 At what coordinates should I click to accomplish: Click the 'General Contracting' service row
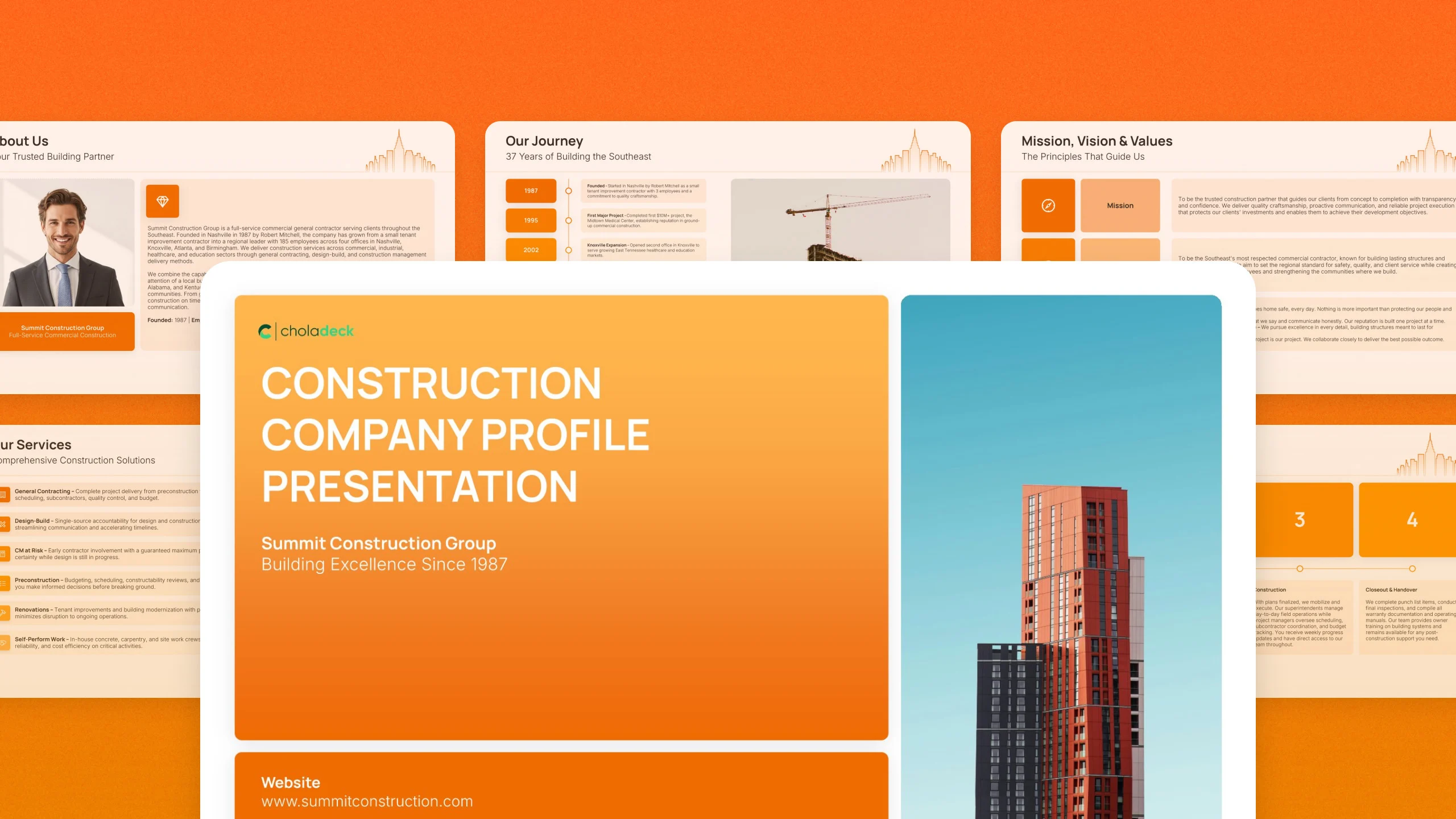(x=100, y=495)
